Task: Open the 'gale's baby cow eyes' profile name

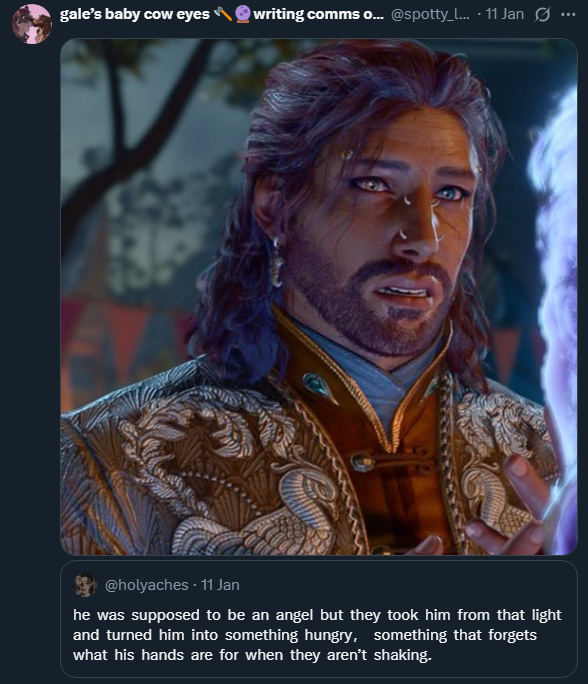Action: click(134, 14)
